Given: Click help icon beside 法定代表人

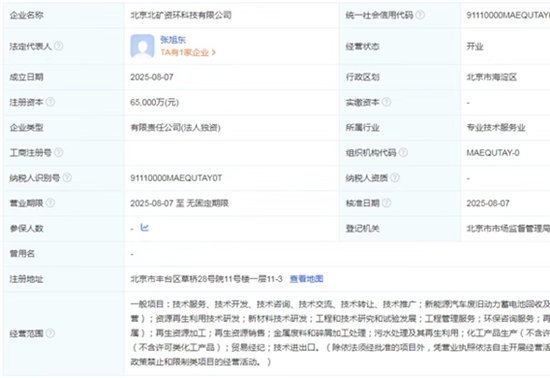Looking at the screenshot, I should pos(59,46).
